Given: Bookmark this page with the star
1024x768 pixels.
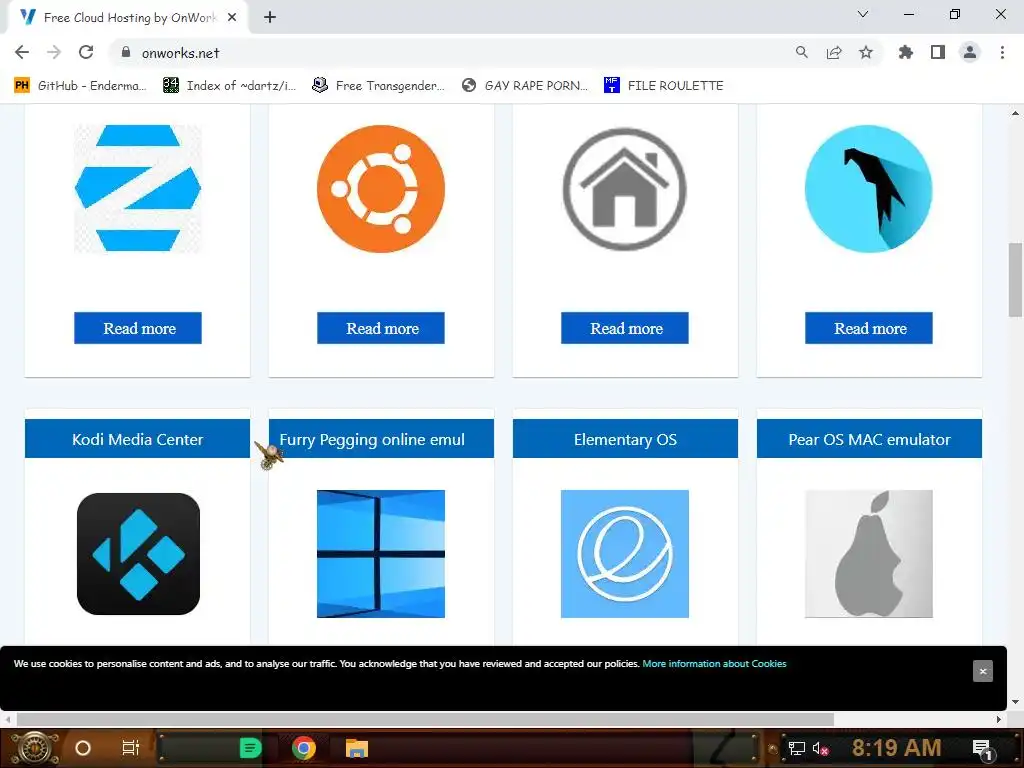Looking at the screenshot, I should [x=866, y=52].
